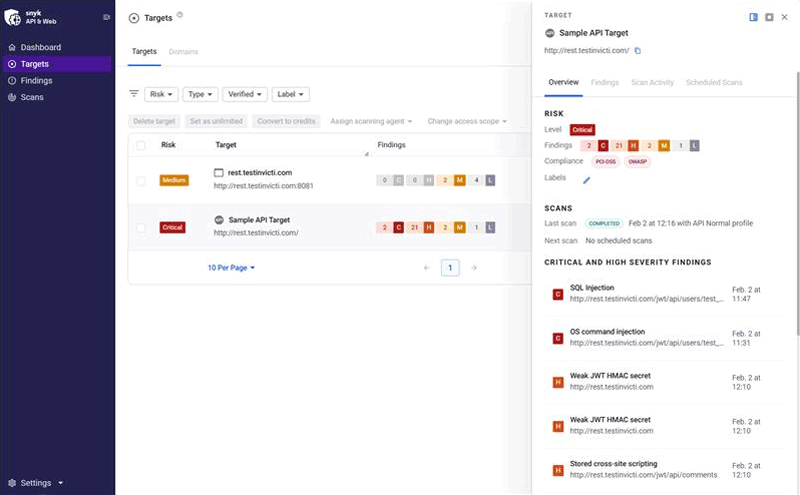Switch panel to side-docked layout icon

click(x=753, y=17)
